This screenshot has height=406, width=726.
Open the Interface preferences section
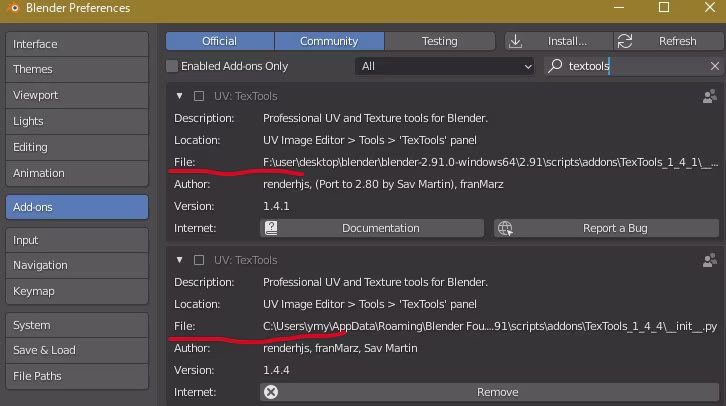(x=77, y=44)
